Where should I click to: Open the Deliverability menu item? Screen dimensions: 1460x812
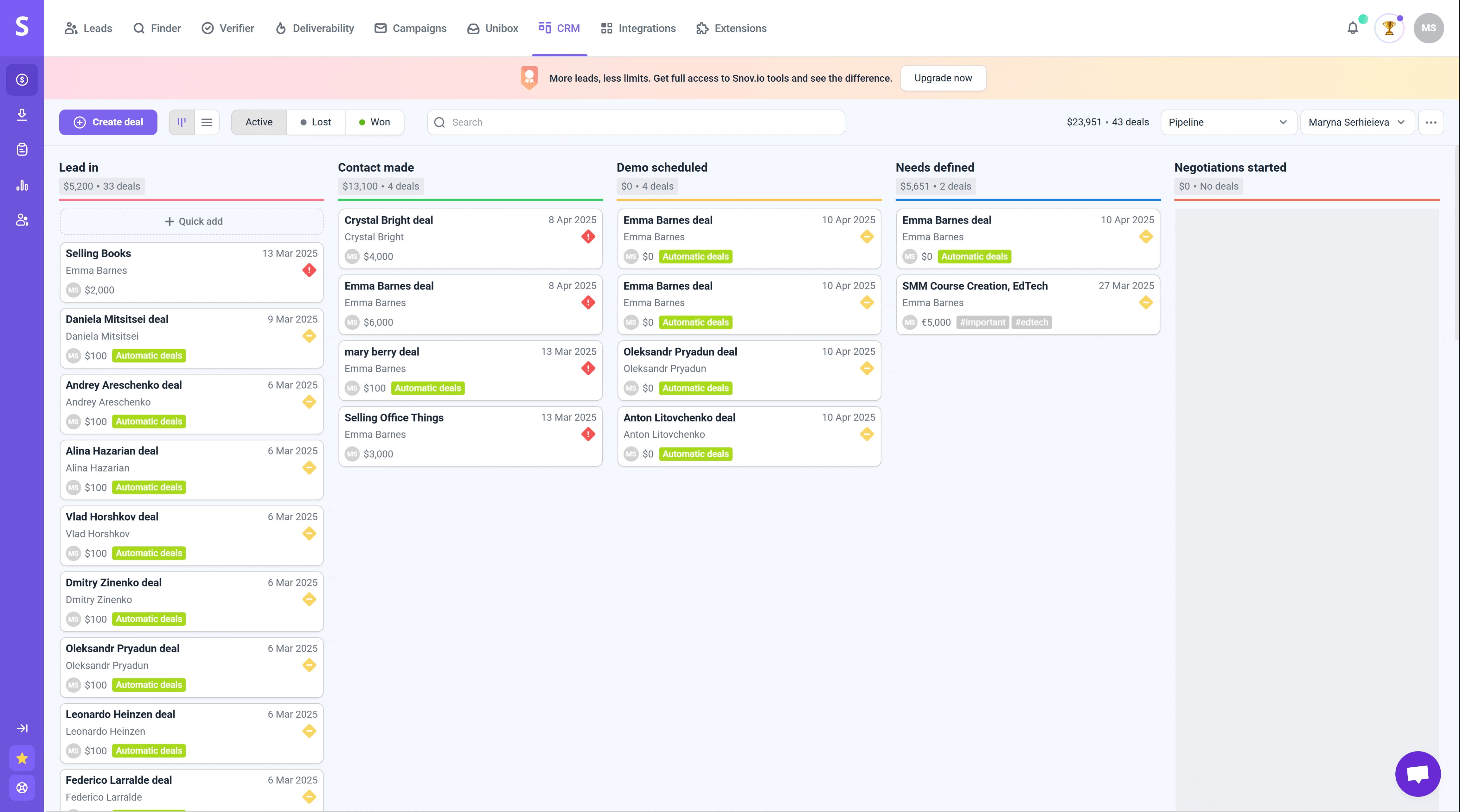coord(315,28)
